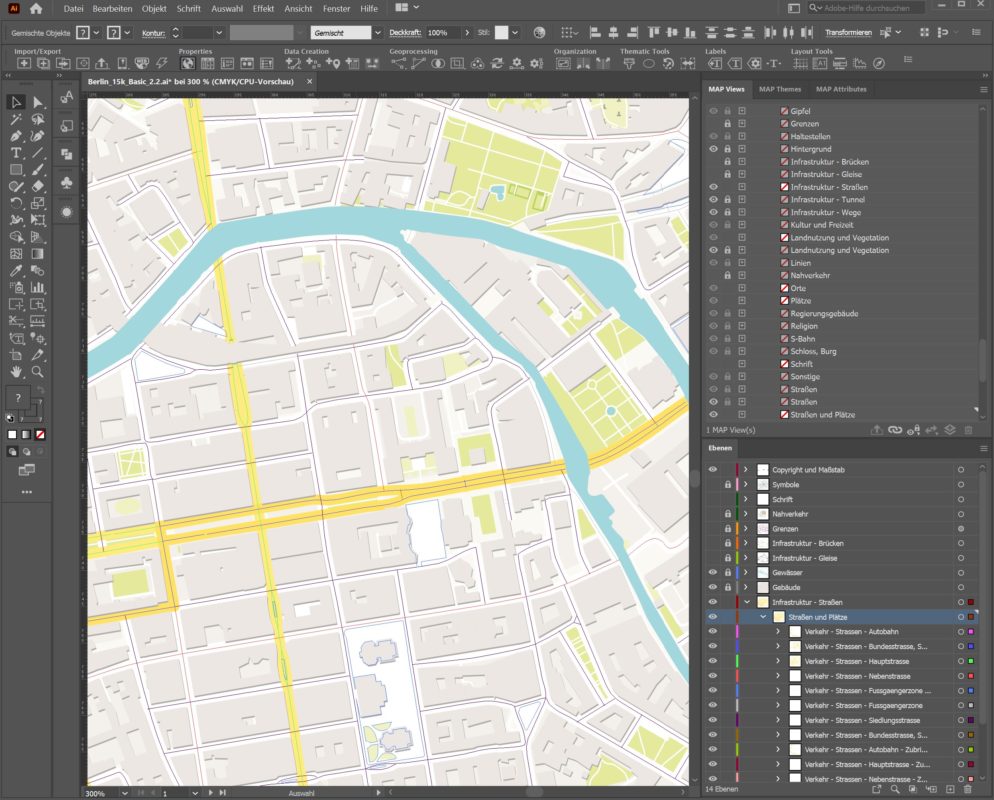Select the Eyedropper tool
This screenshot has height=800, width=994.
click(14, 268)
